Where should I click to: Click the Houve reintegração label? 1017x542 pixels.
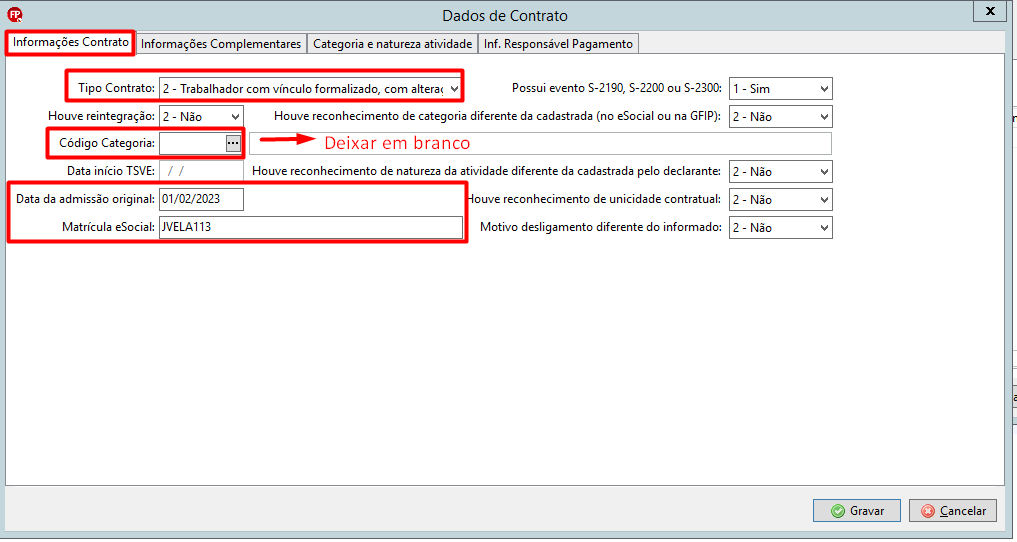click(x=102, y=117)
